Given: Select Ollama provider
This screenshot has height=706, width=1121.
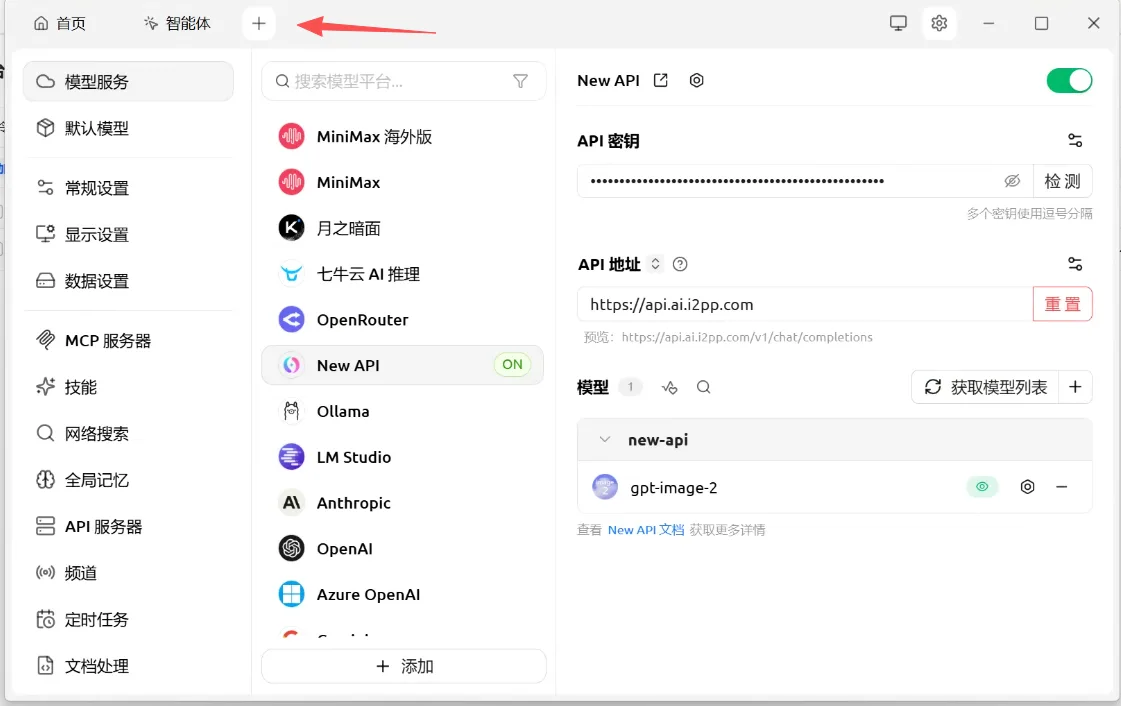Looking at the screenshot, I should (403, 411).
